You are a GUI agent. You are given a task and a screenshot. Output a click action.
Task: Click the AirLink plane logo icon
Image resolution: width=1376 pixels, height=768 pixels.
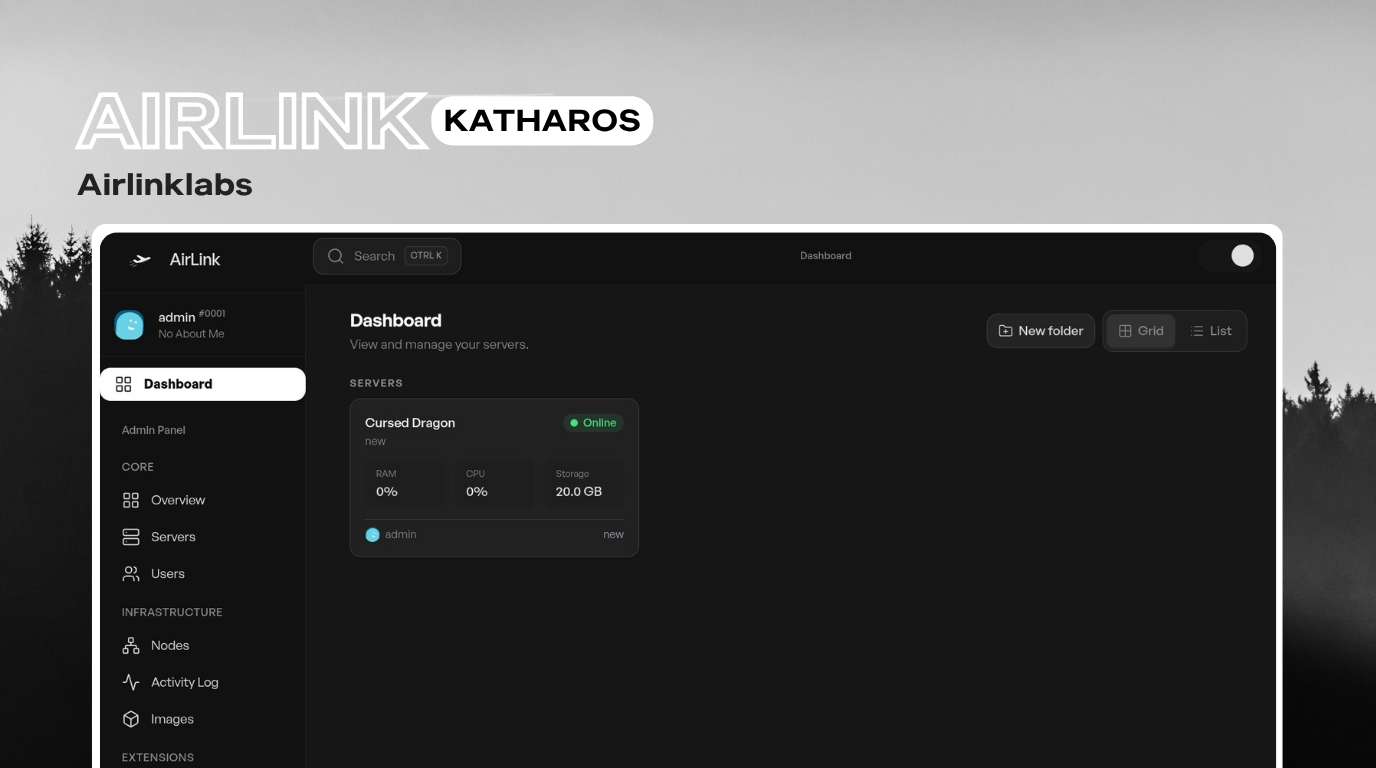(x=141, y=260)
